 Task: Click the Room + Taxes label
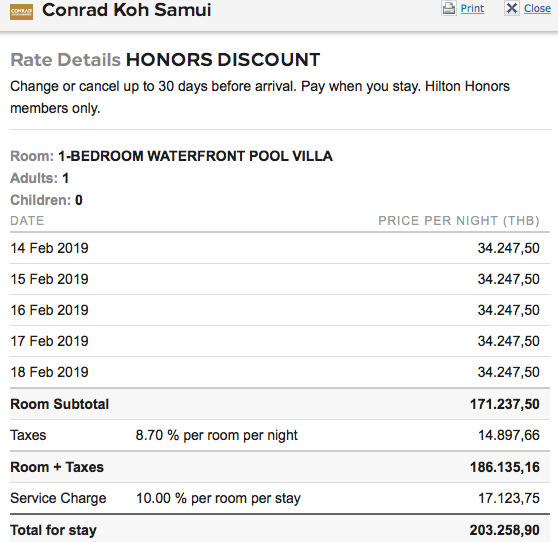[x=57, y=467]
